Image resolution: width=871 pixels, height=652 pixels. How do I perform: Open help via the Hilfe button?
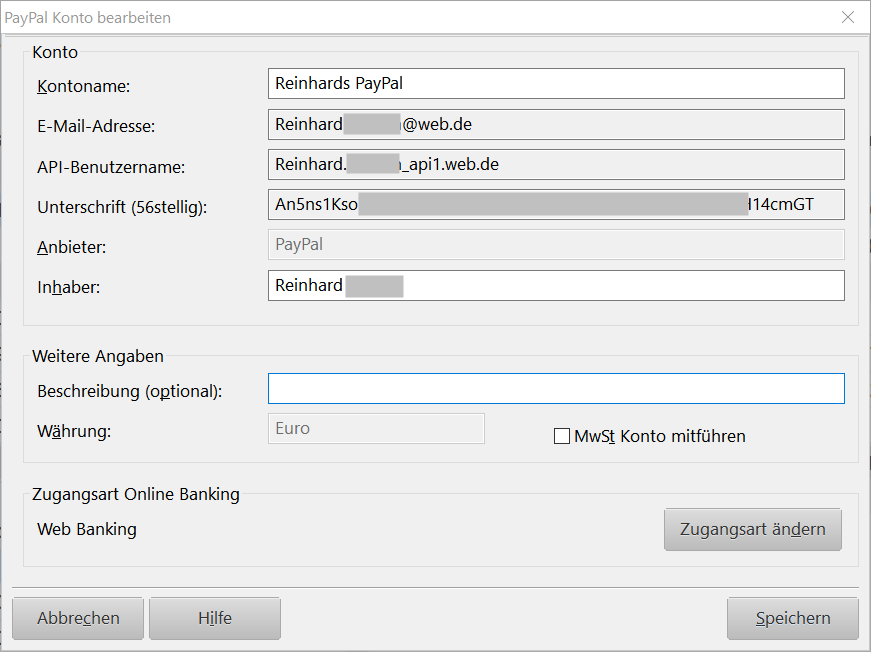pos(215,618)
